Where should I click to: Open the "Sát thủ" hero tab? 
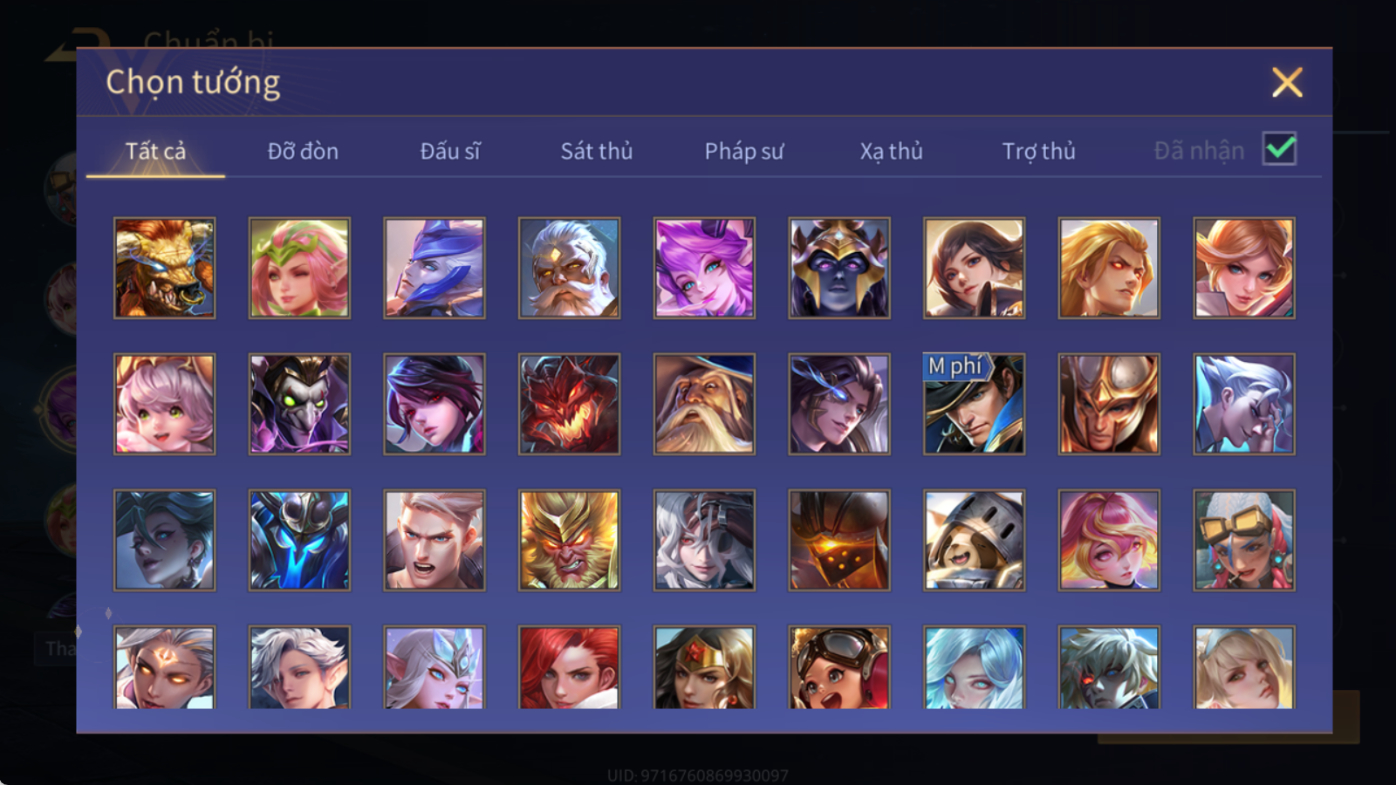point(597,151)
